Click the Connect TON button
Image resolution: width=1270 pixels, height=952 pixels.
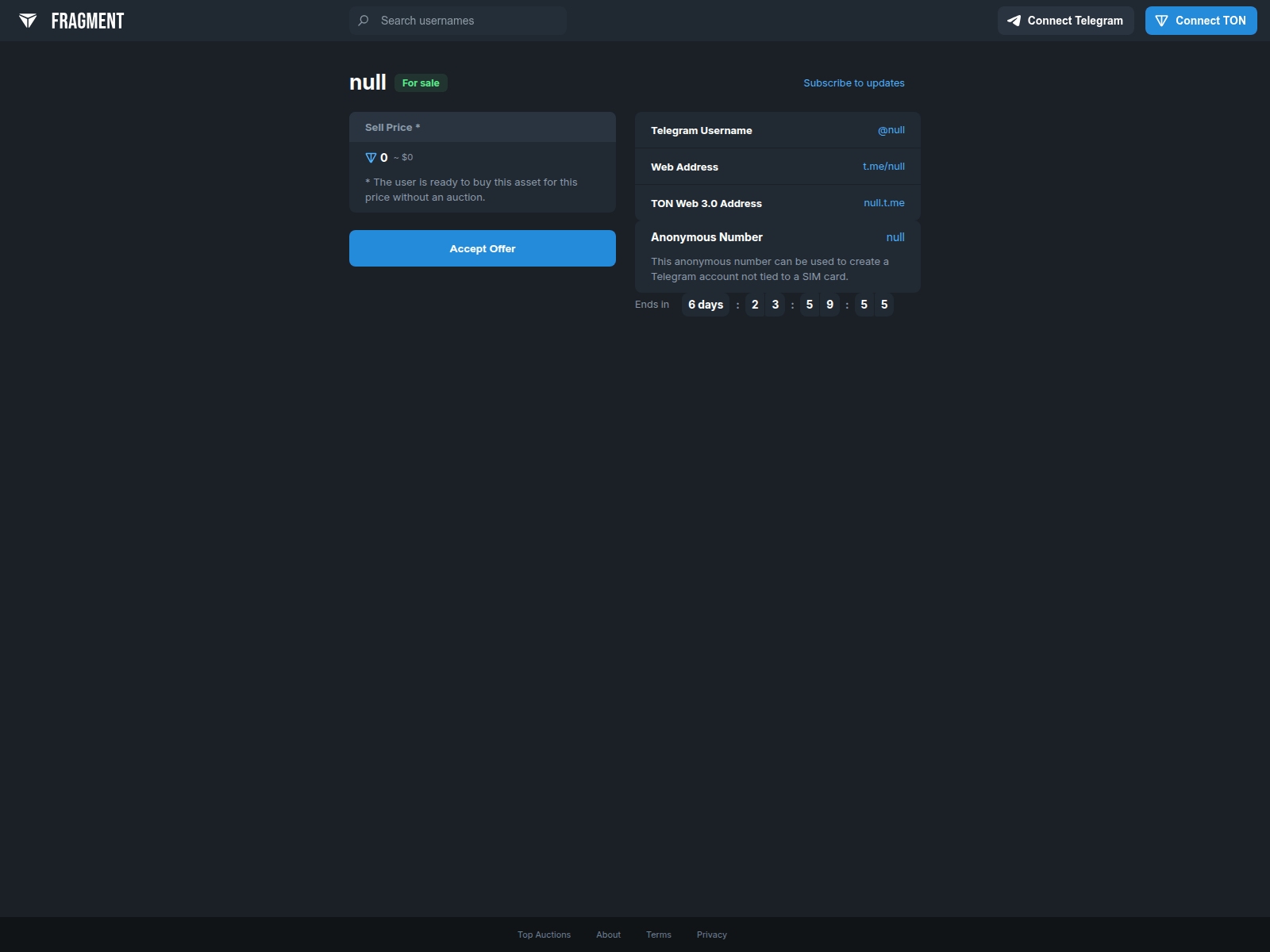(x=1201, y=21)
